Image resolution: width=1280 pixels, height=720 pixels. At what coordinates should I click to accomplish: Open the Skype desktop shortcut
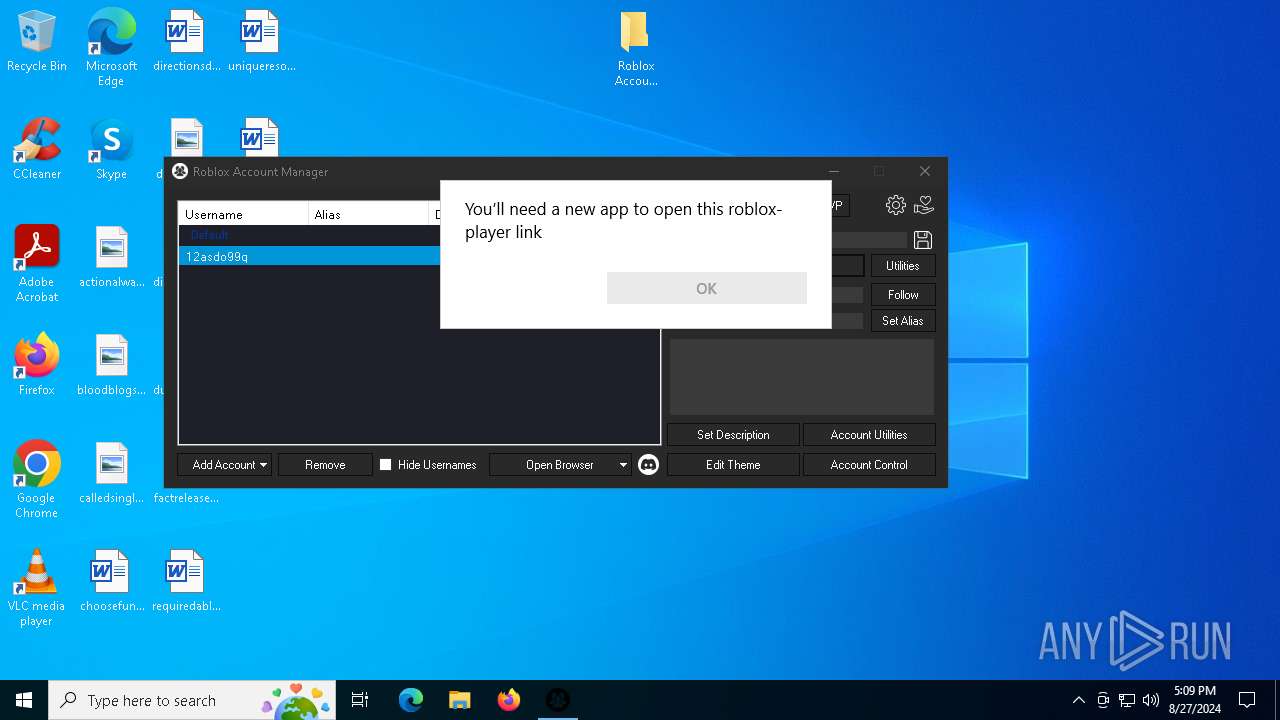[x=111, y=150]
